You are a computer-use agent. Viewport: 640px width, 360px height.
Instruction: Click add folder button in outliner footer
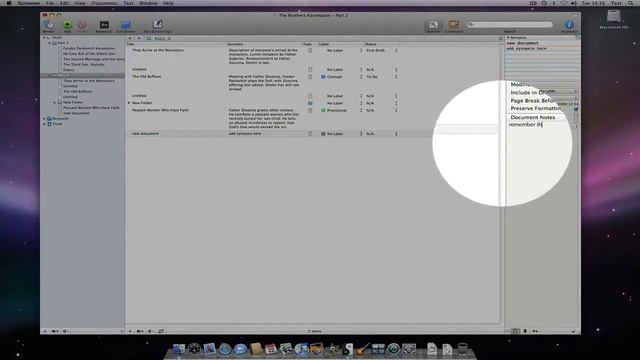[140, 331]
